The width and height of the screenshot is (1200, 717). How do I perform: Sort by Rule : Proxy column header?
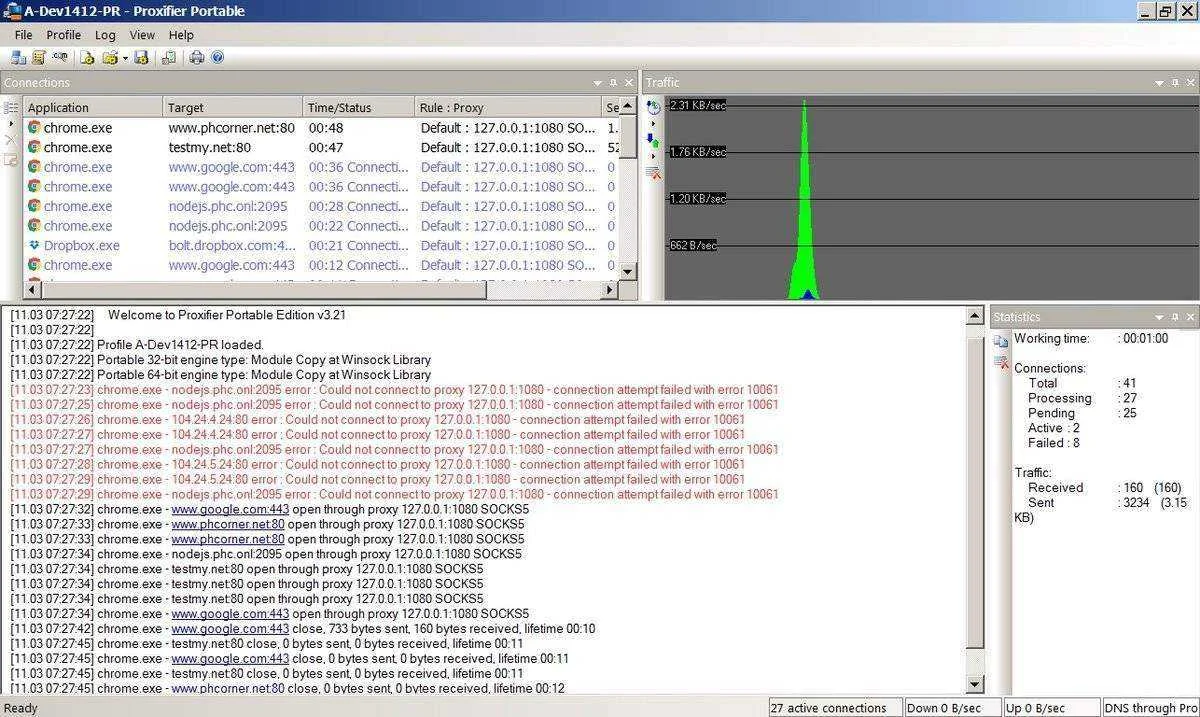point(508,107)
